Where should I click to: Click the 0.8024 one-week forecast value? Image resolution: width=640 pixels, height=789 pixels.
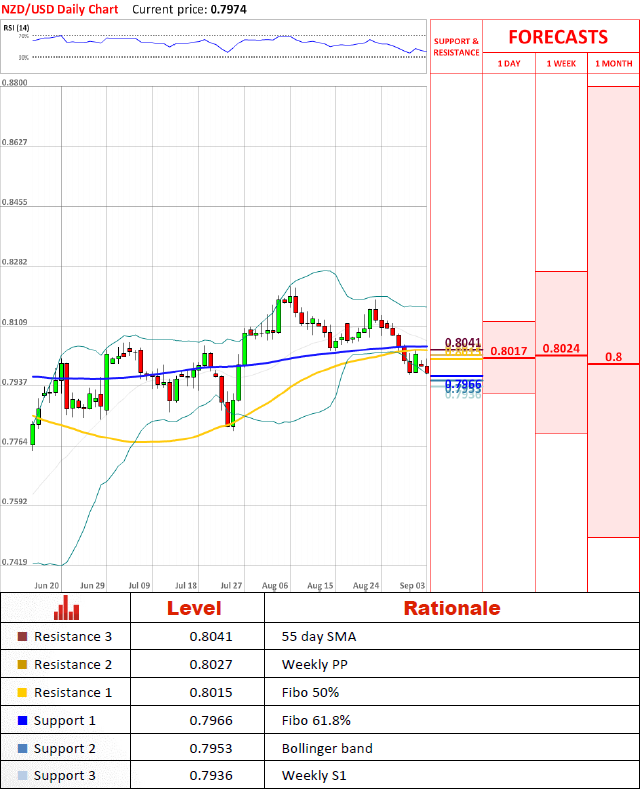[x=560, y=349]
